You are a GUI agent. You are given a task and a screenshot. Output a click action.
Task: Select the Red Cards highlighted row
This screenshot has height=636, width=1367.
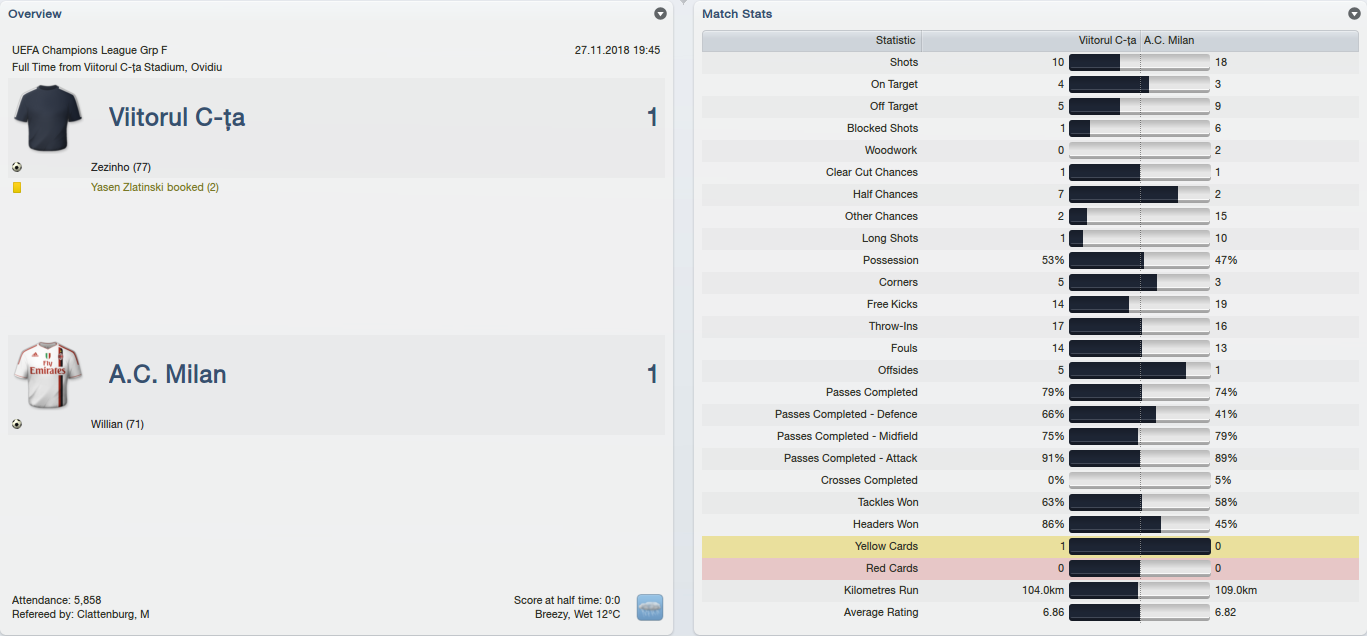1030,568
